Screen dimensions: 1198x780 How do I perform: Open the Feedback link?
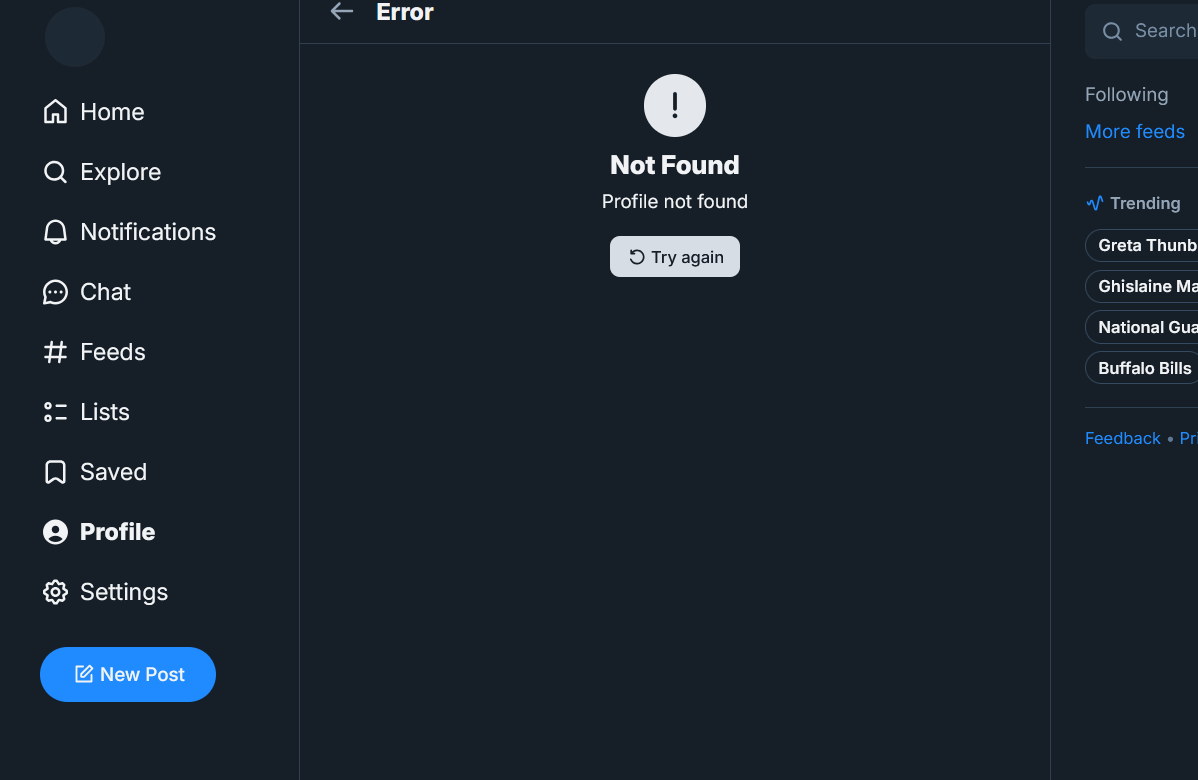(x=1122, y=438)
